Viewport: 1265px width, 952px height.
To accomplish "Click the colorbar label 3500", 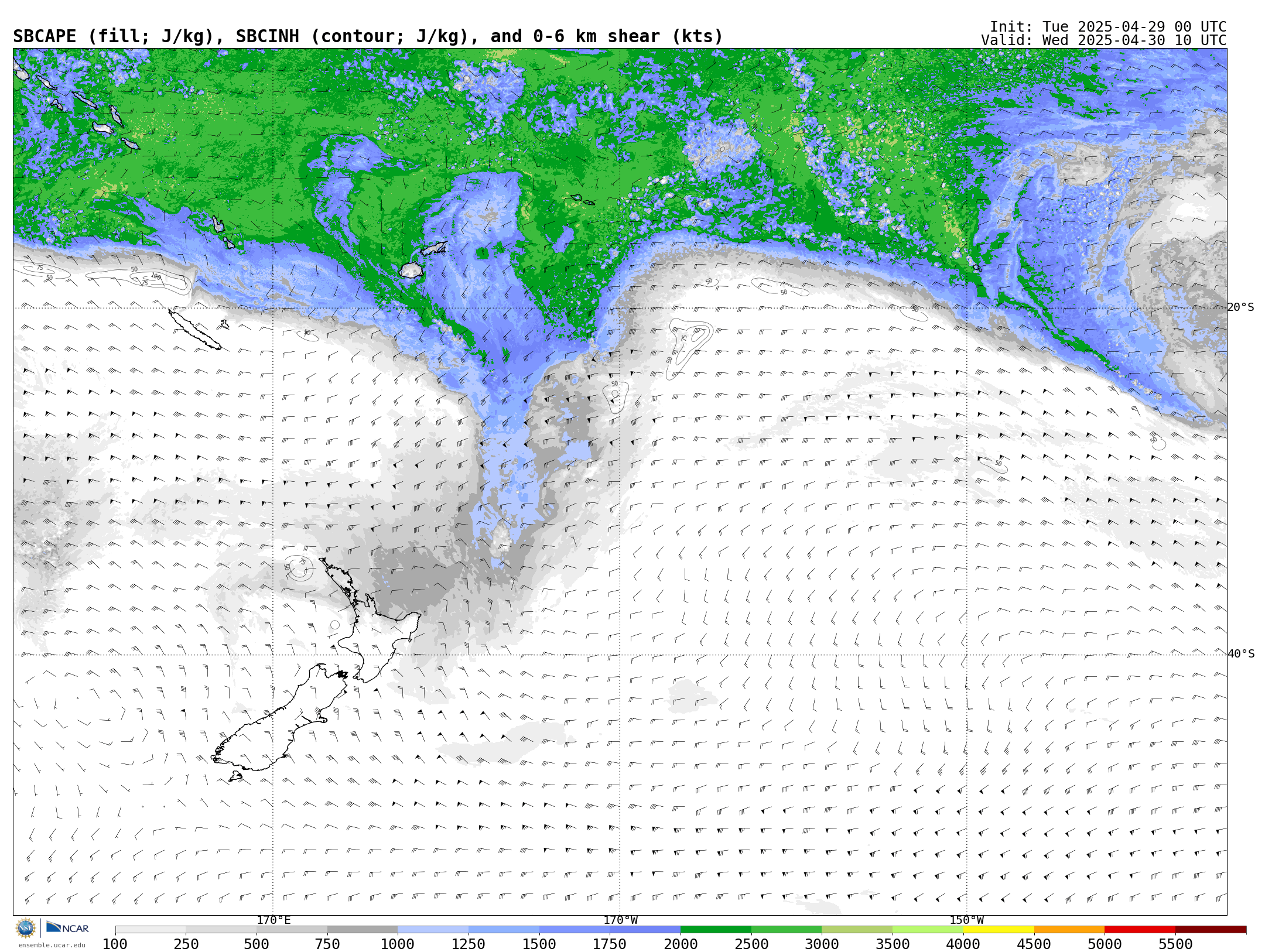I will pos(893,944).
